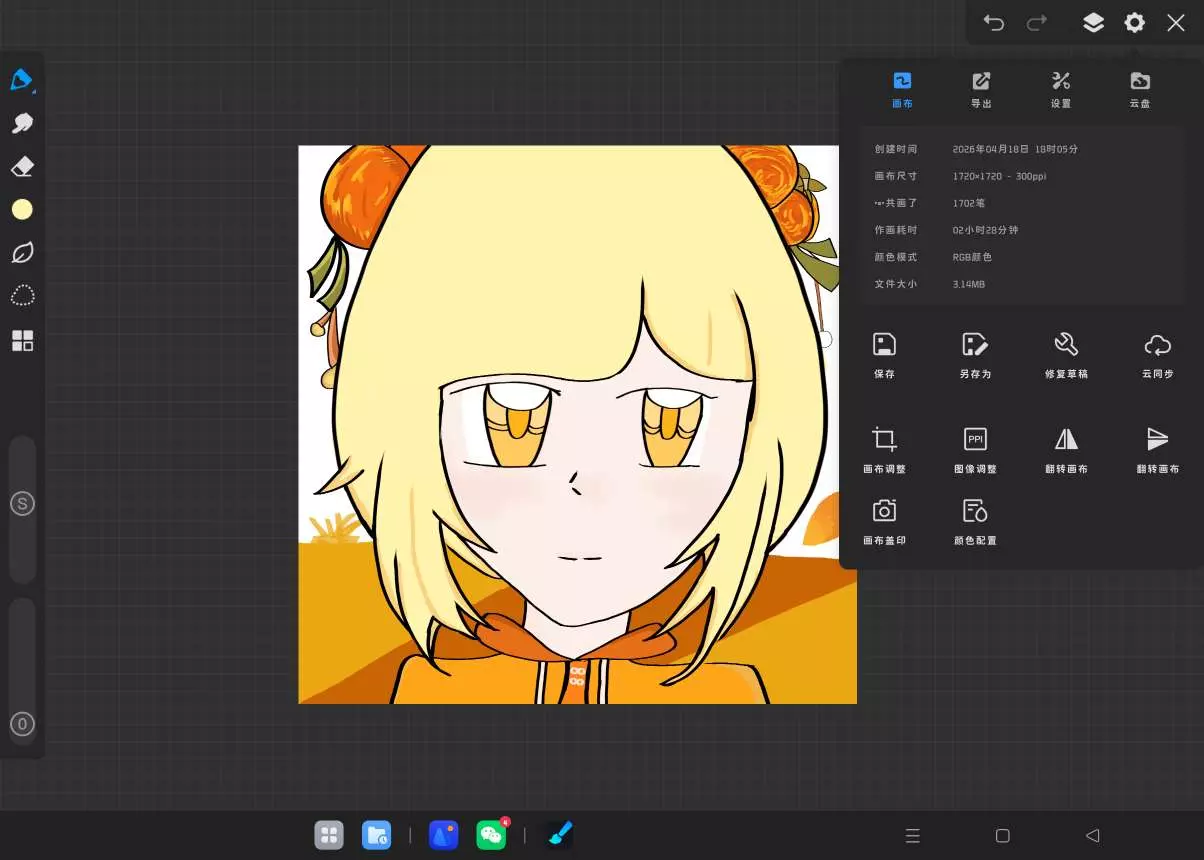
Task: Undo the last stroke
Action: (x=993, y=23)
